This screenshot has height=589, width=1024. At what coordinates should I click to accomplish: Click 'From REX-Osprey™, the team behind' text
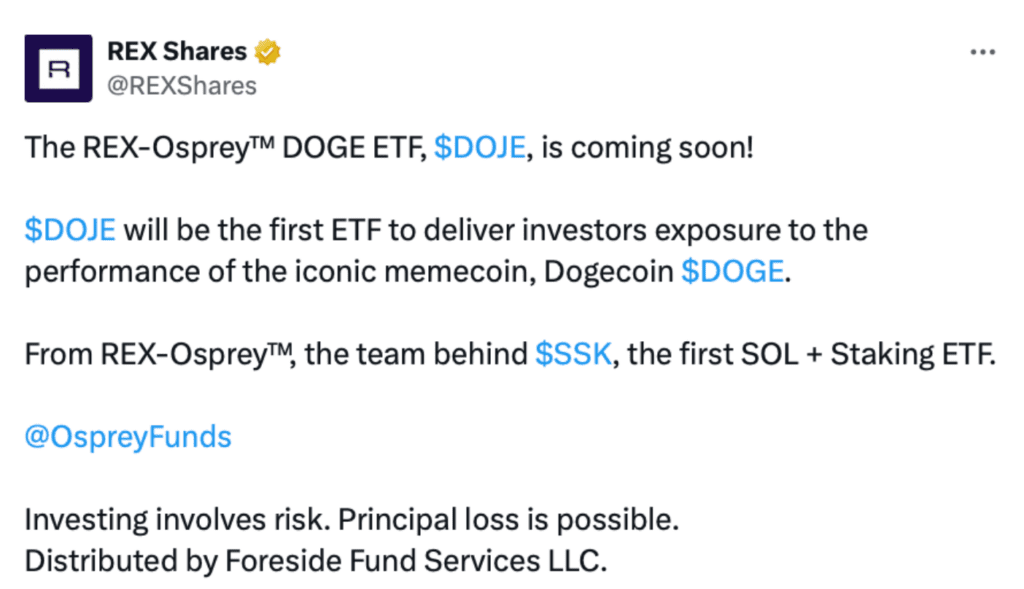coord(276,355)
